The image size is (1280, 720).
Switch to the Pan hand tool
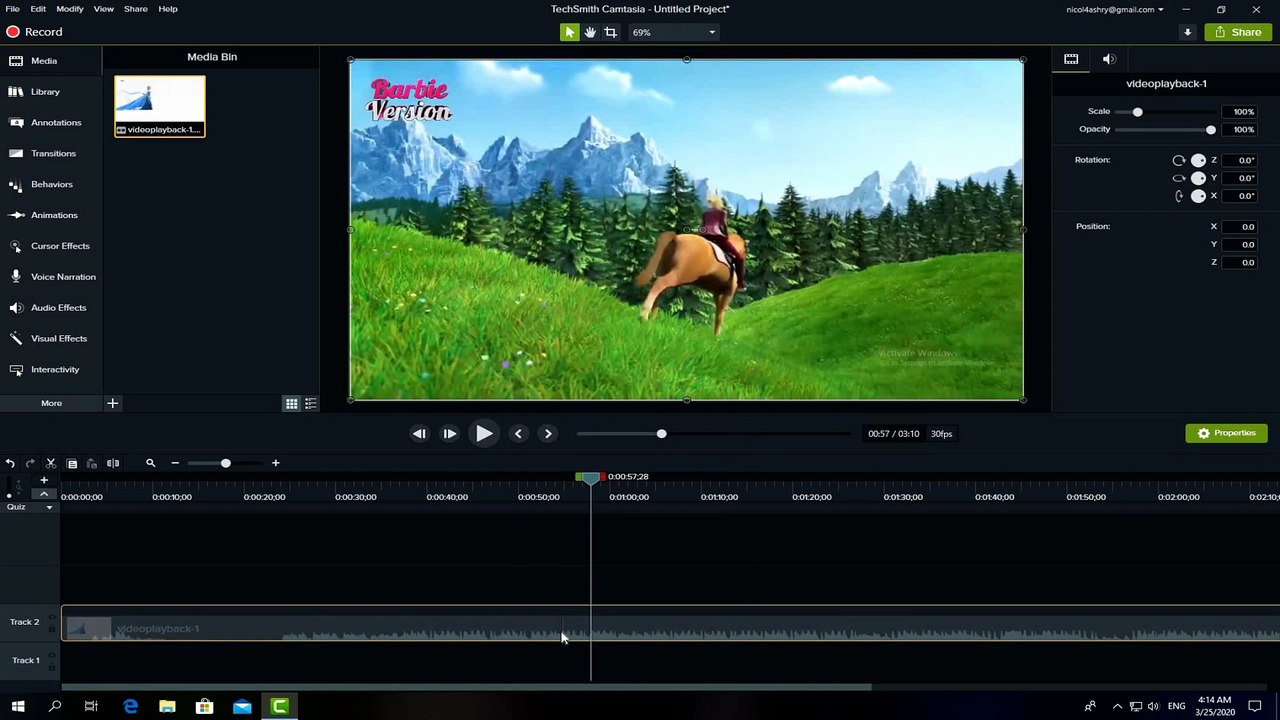[590, 32]
